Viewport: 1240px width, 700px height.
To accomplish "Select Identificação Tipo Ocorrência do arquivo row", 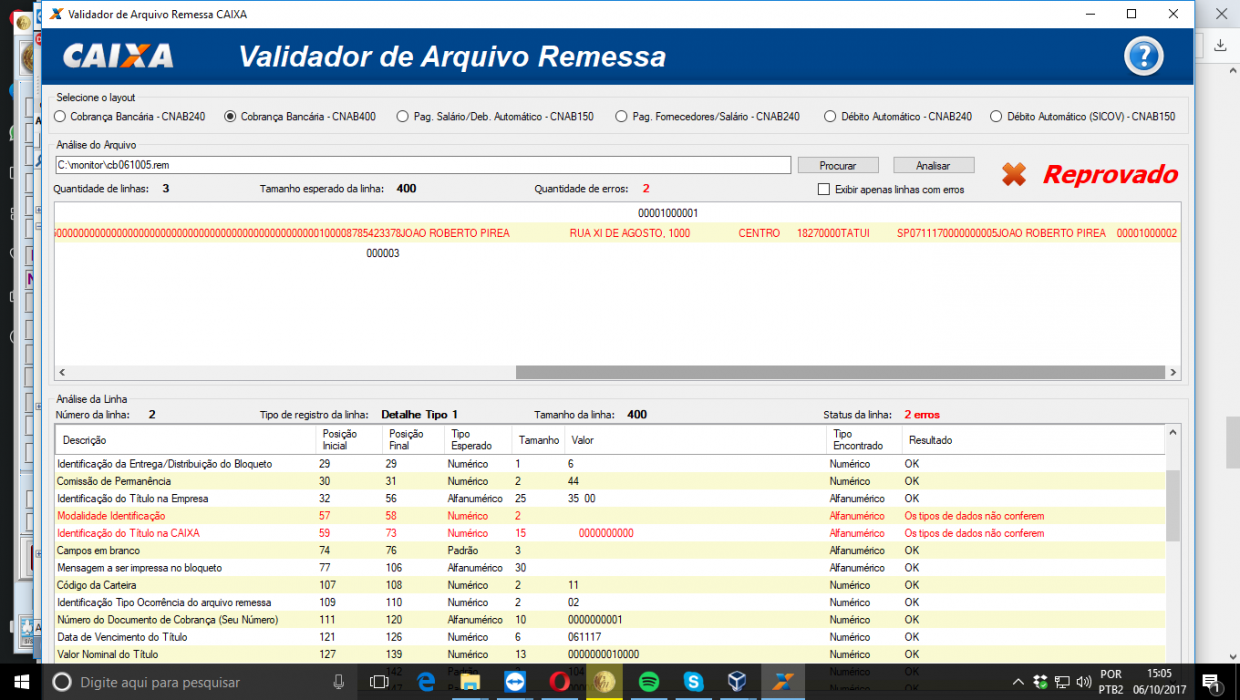I will (x=610, y=602).
